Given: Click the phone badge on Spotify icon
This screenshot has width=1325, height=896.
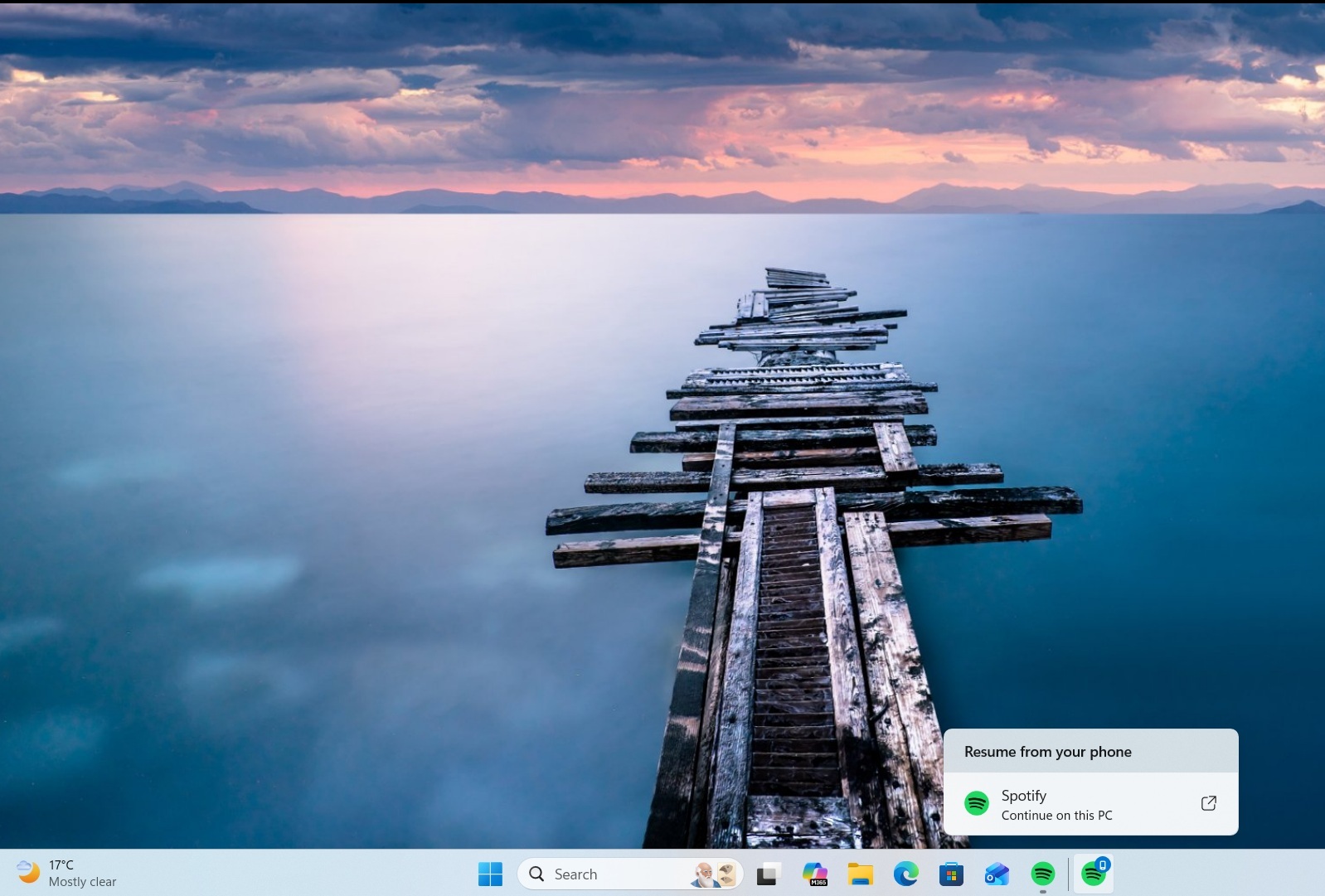Looking at the screenshot, I should tap(1103, 865).
